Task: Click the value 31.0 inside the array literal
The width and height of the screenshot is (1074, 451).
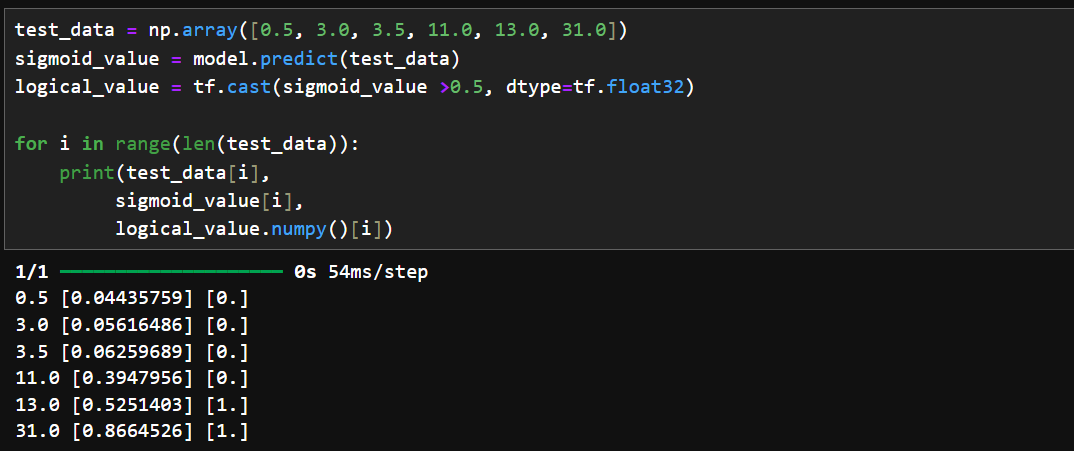Action: pyautogui.click(x=584, y=31)
